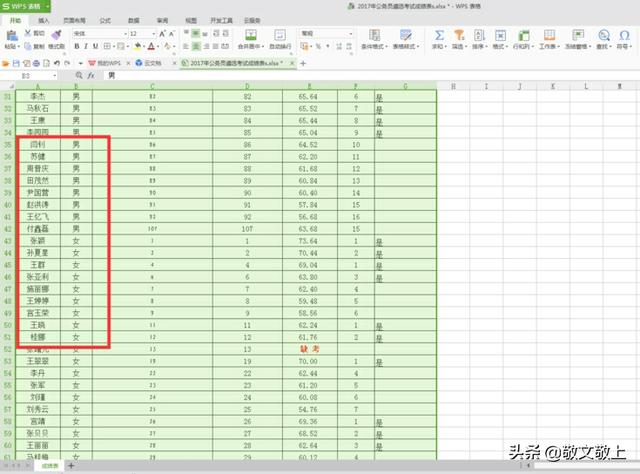Toggle left horizontal alignment
Viewport: 640px width, 474px height.
point(186,46)
